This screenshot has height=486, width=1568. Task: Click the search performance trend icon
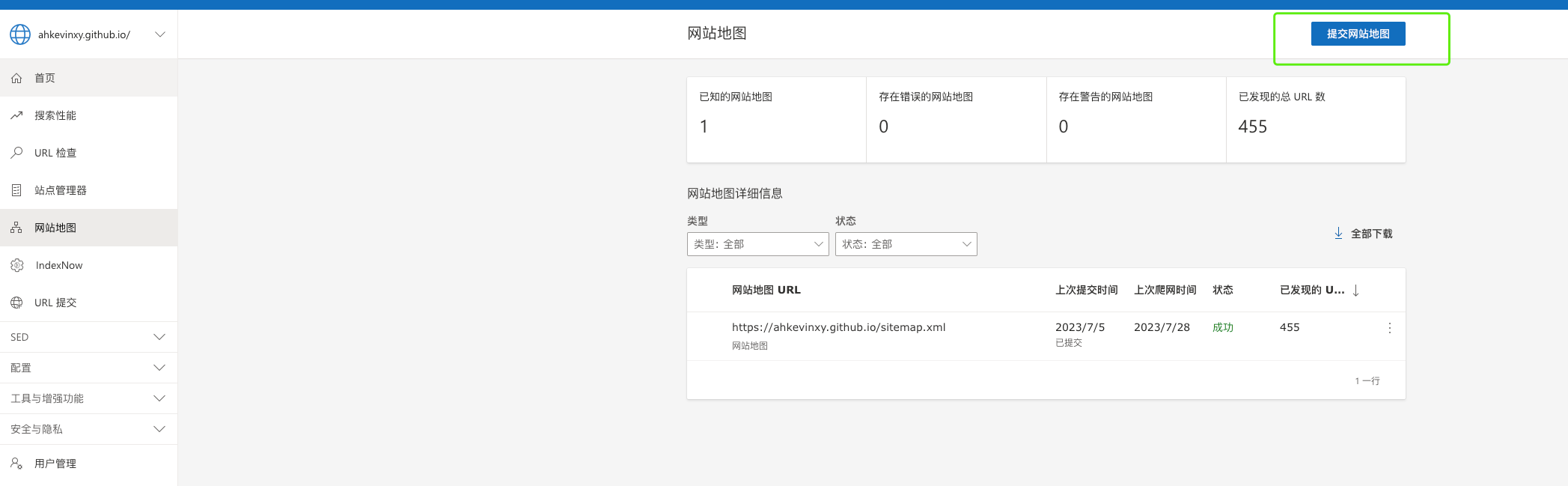point(16,115)
